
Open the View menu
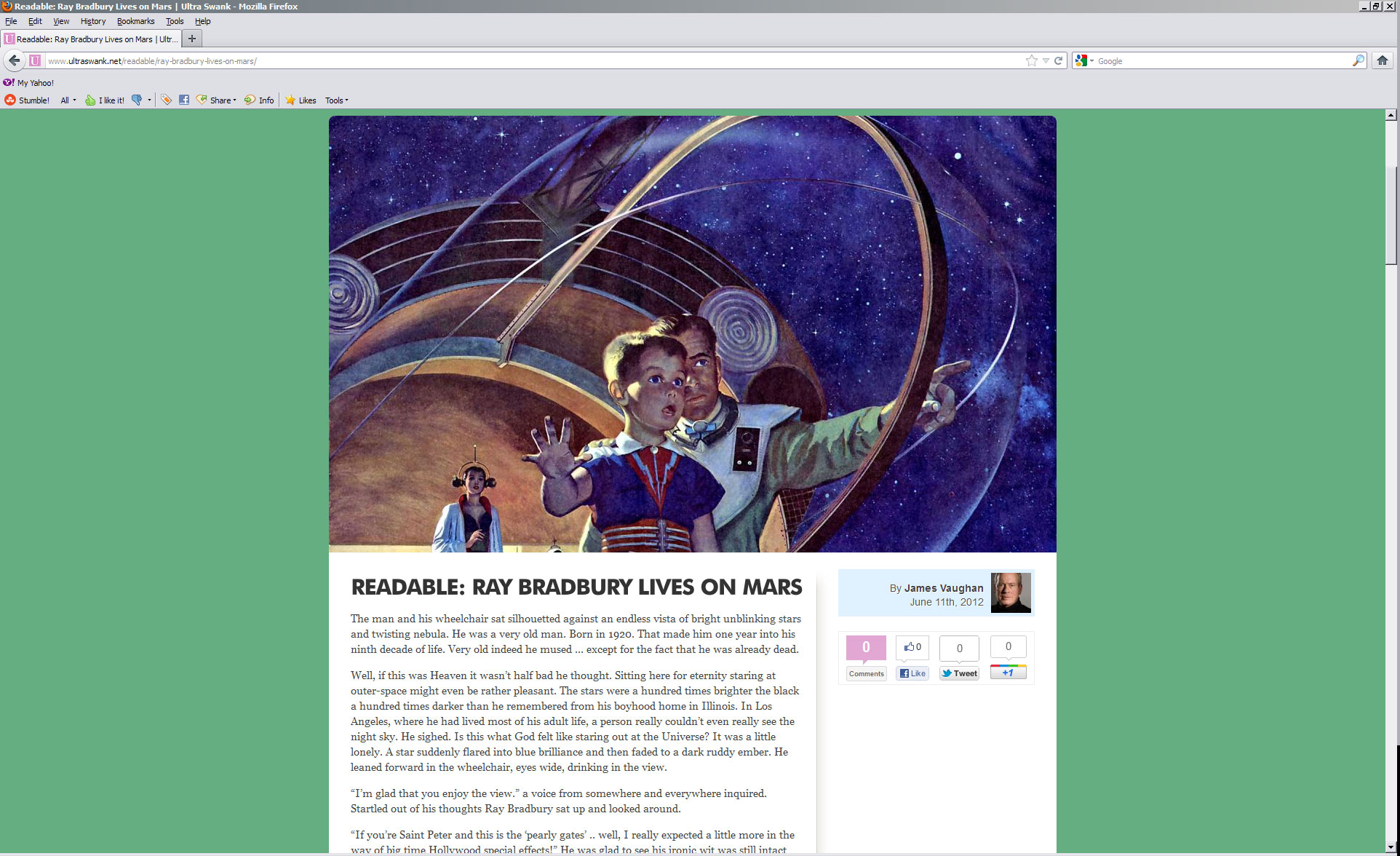pyautogui.click(x=61, y=21)
